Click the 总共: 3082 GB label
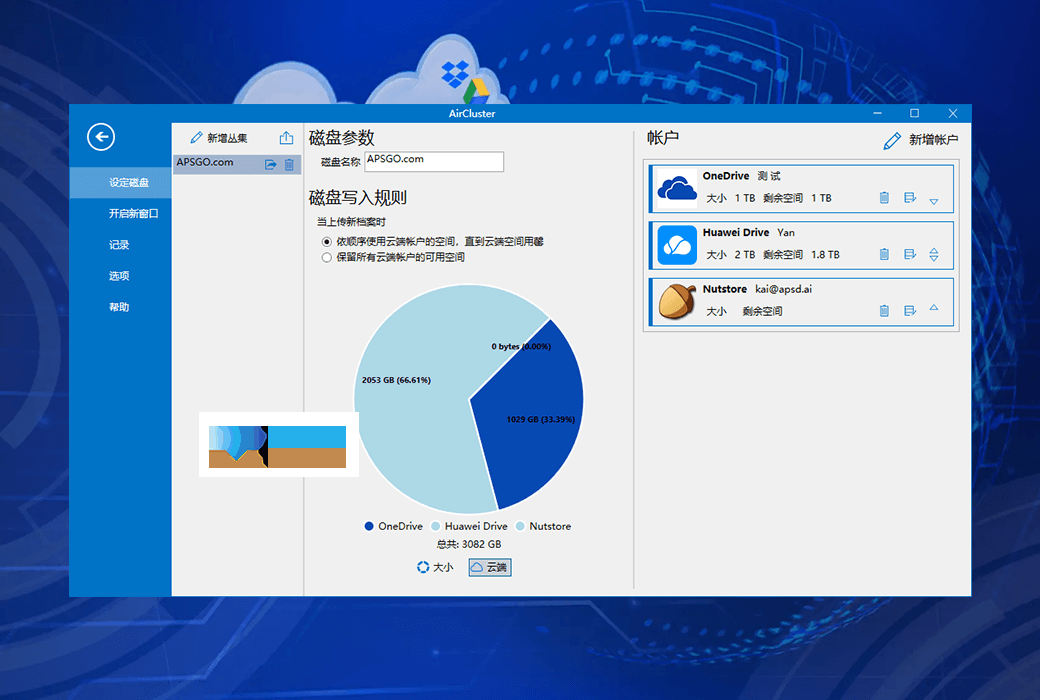The image size is (1040, 700). coord(469,544)
